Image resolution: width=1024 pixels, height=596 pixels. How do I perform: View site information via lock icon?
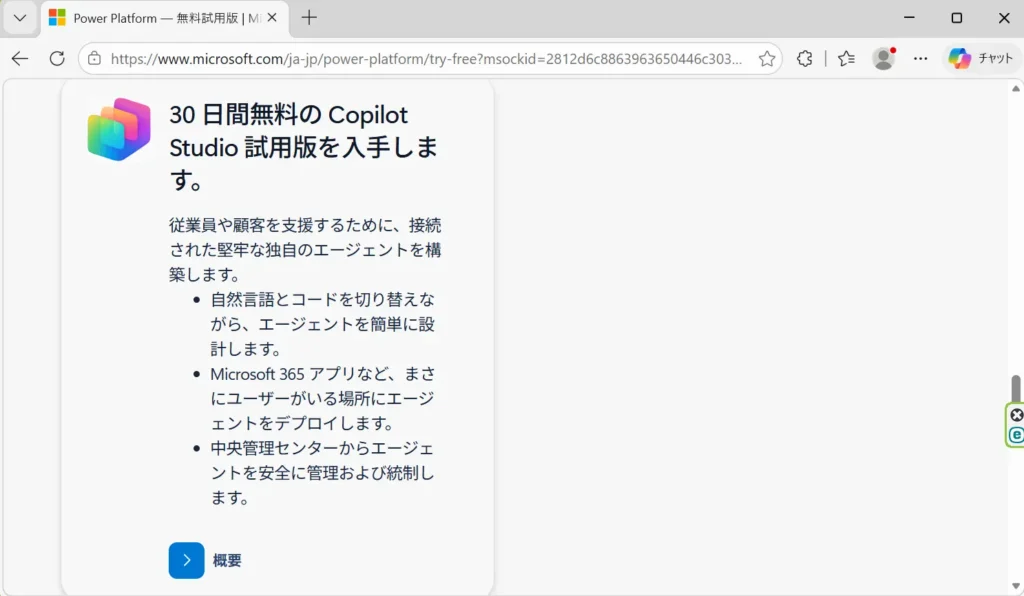click(94, 59)
